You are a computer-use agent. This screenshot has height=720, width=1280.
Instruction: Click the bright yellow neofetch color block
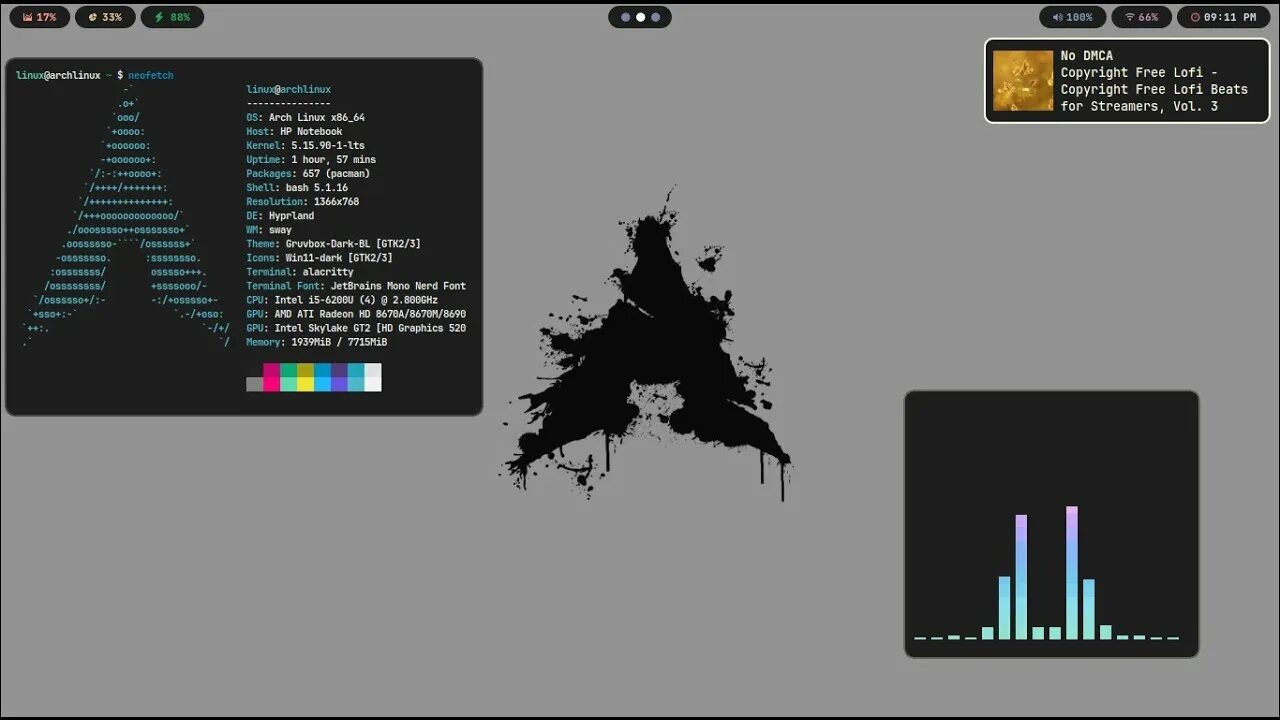(305, 384)
